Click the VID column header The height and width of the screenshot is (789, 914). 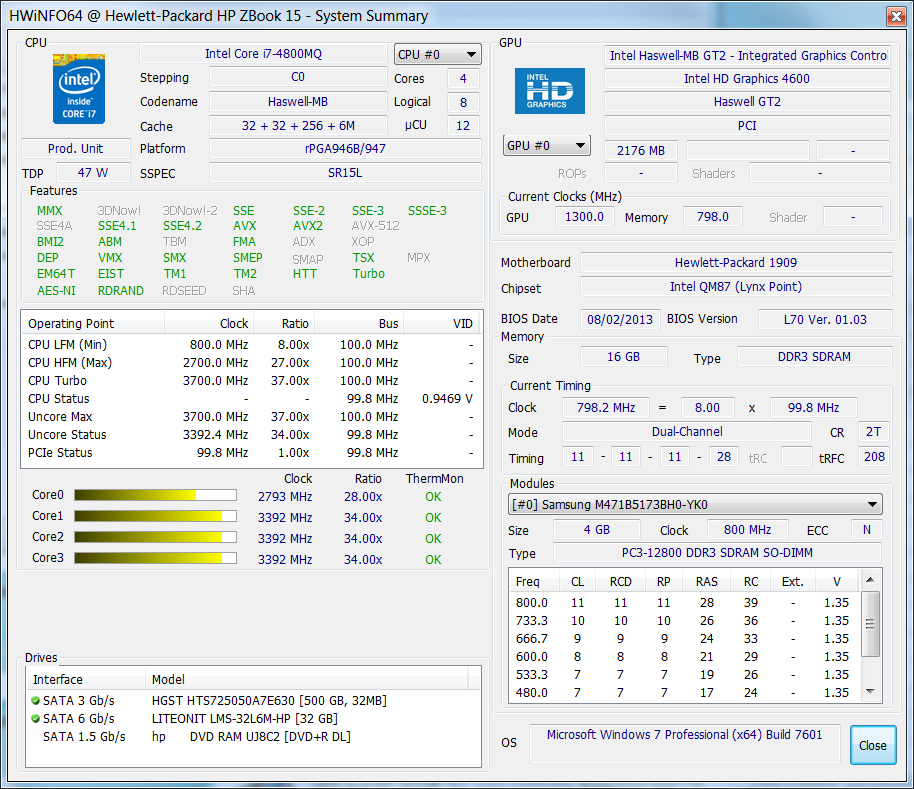tap(442, 323)
